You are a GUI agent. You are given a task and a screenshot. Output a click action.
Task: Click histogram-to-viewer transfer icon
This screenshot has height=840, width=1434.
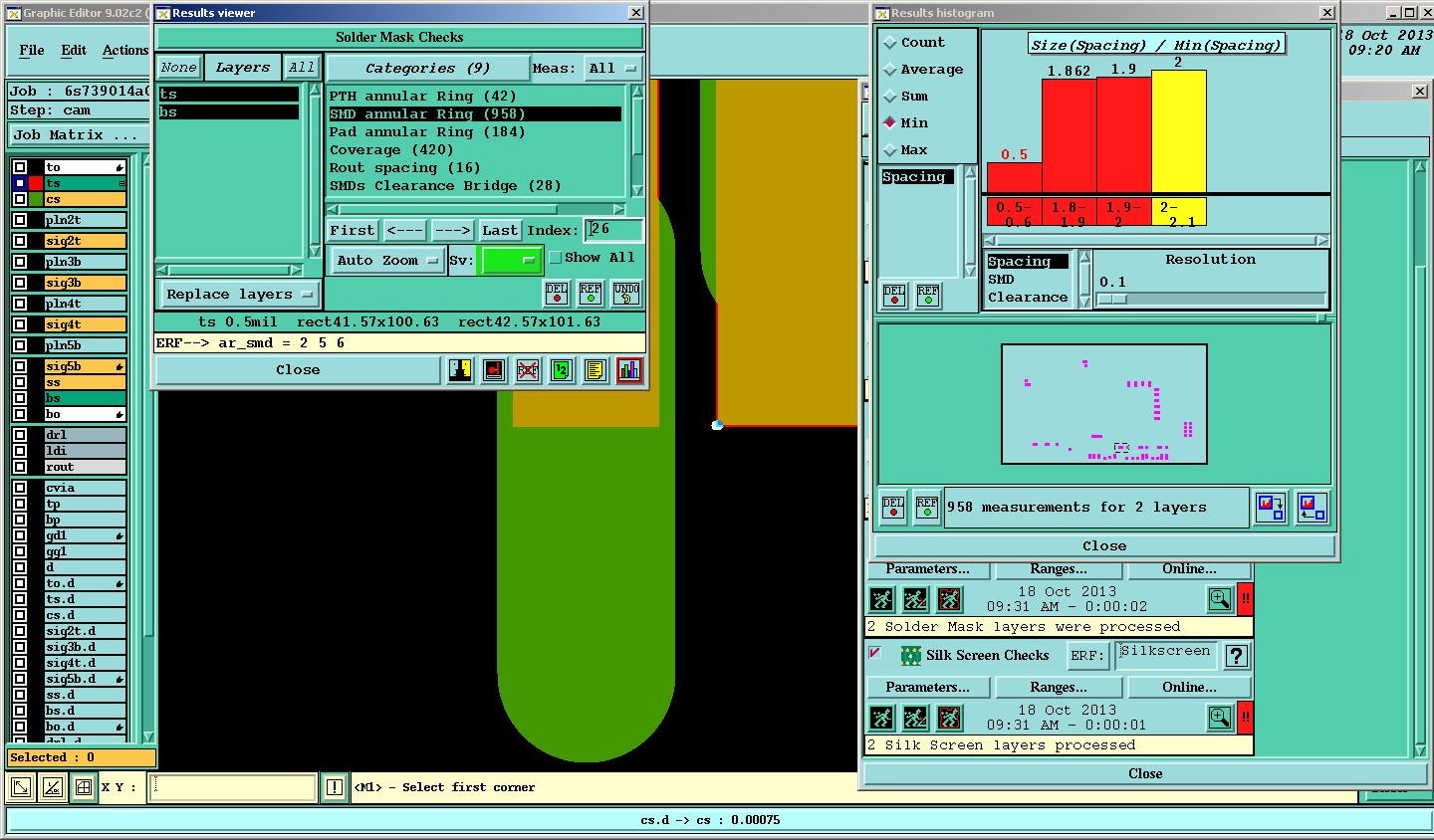pos(1271,508)
